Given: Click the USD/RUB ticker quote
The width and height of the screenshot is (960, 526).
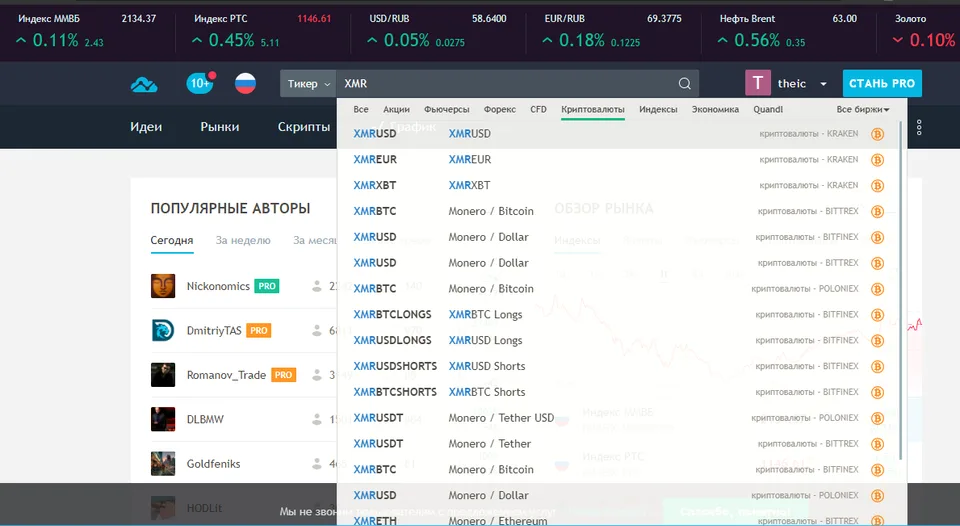Looking at the screenshot, I should (x=438, y=31).
